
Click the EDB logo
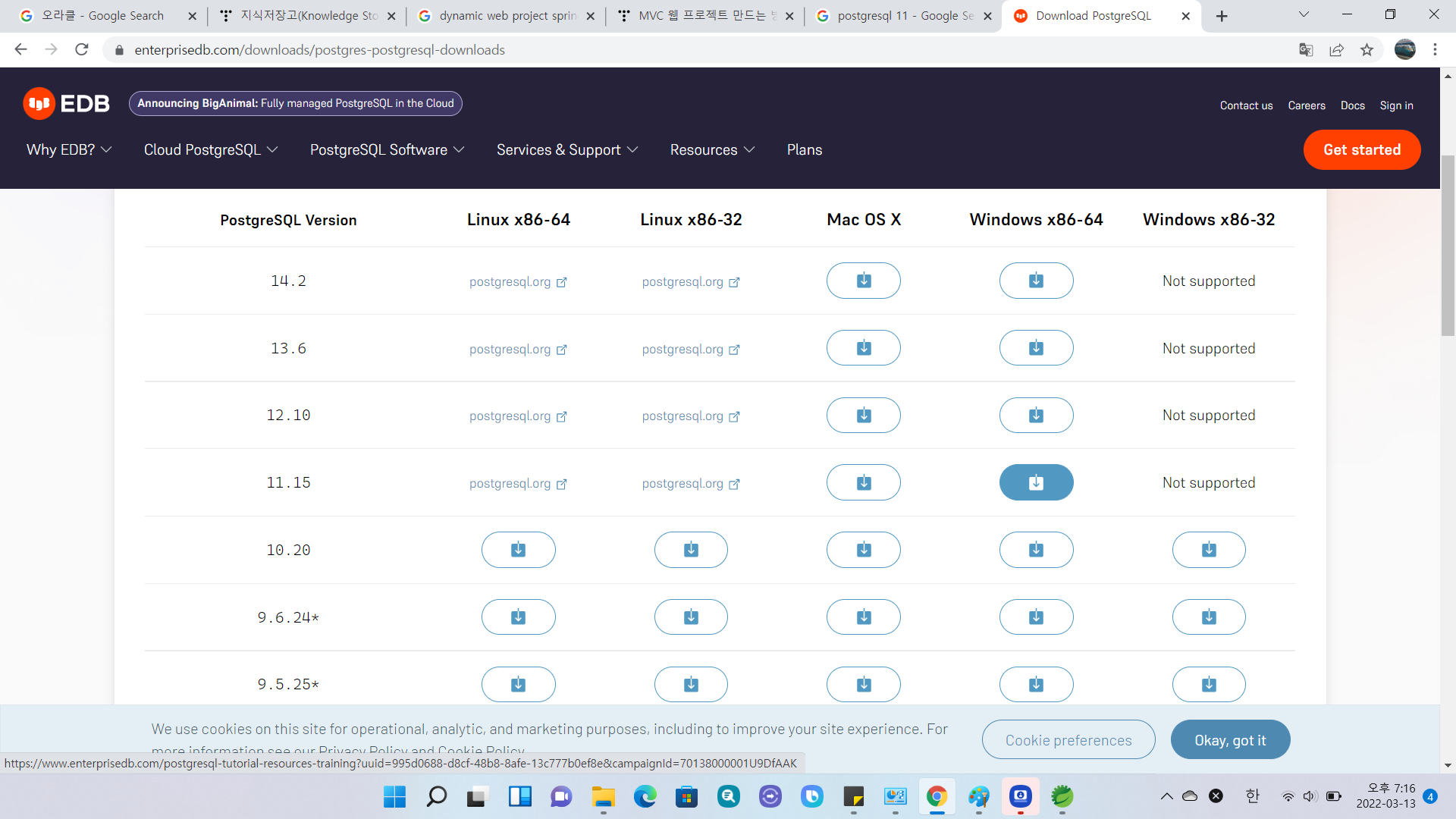(67, 103)
